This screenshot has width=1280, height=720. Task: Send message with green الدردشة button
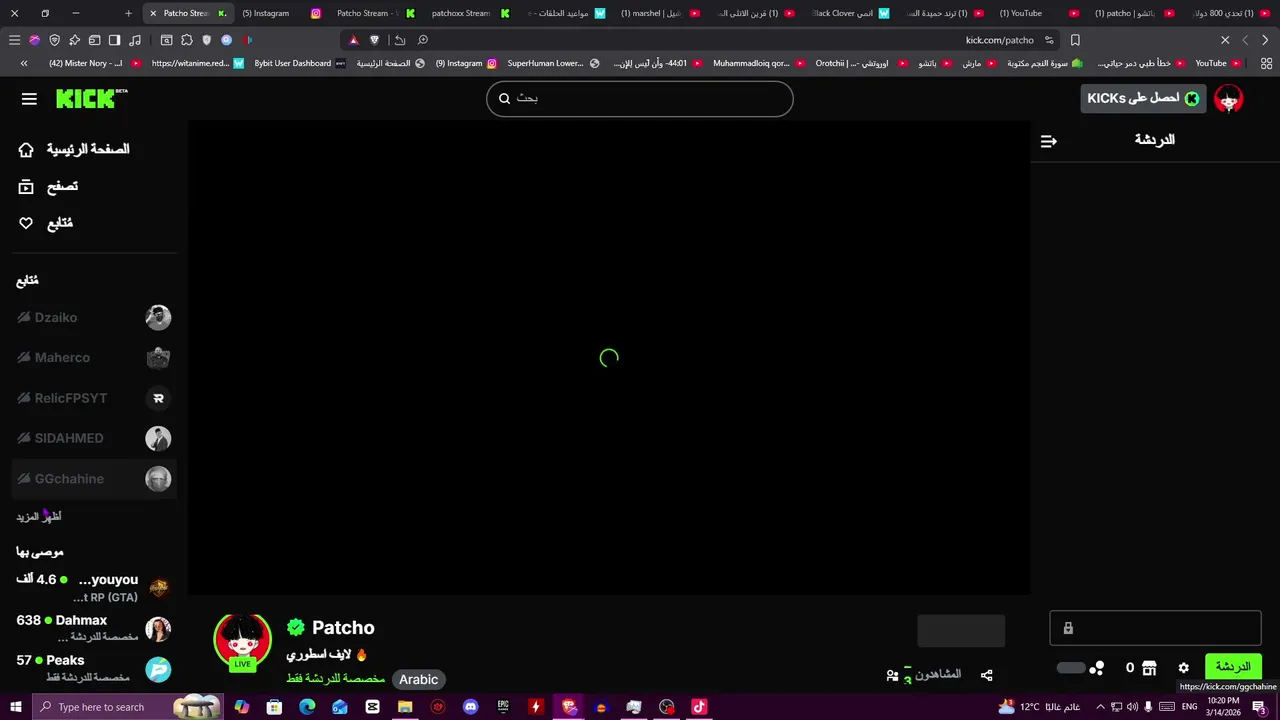[1233, 667]
